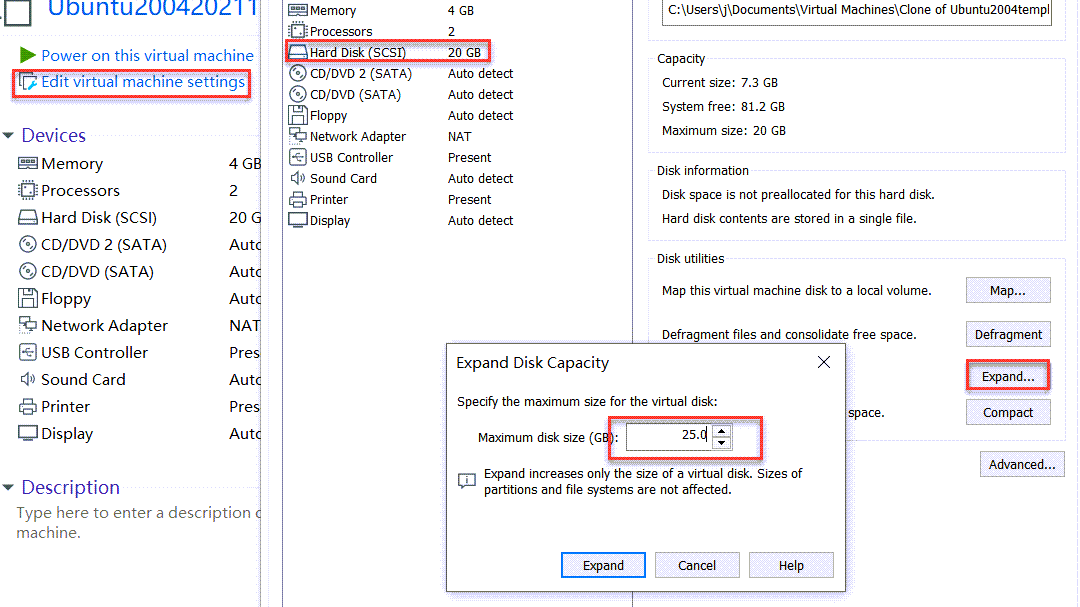Click Edit virtual machine settings link
This screenshot has height=607, width=1080.
pos(143,82)
